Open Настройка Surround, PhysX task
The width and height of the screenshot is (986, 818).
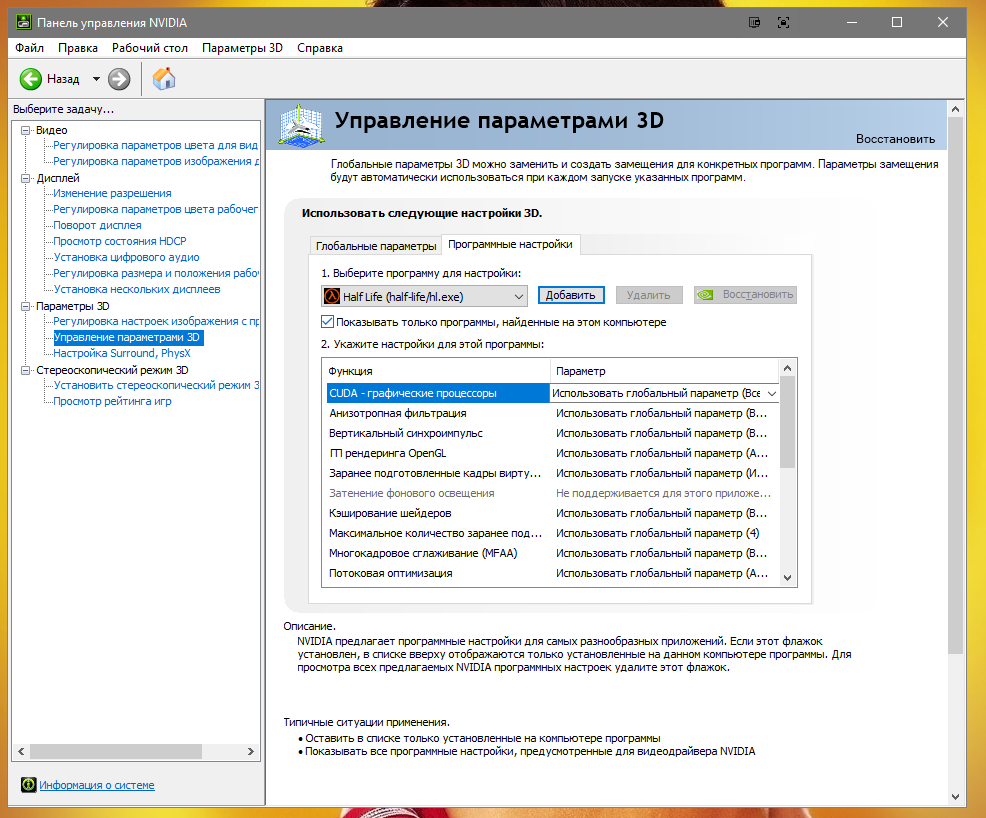(x=122, y=353)
